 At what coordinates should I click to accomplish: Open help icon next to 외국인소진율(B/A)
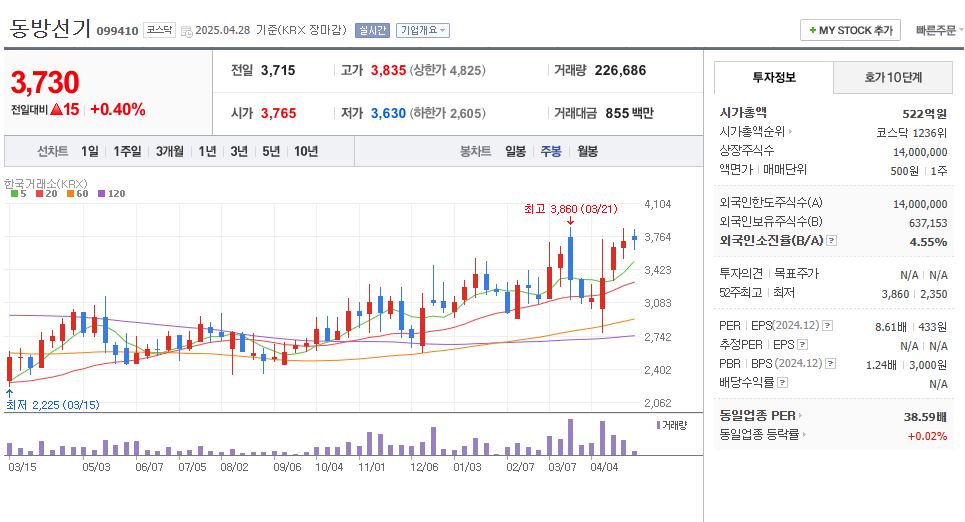pos(831,241)
